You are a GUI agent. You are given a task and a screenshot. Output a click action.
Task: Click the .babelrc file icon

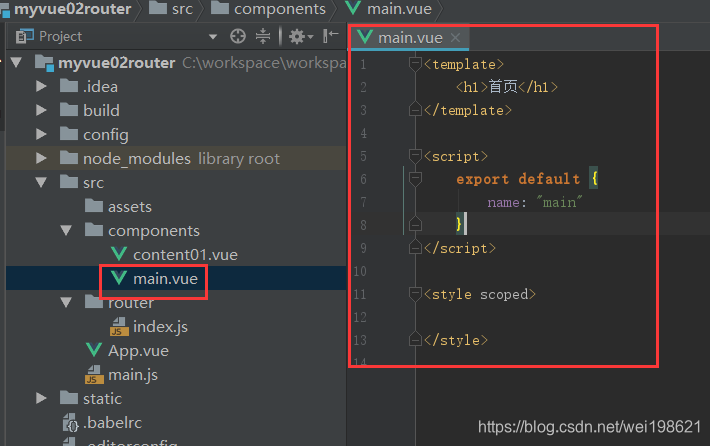point(71,422)
